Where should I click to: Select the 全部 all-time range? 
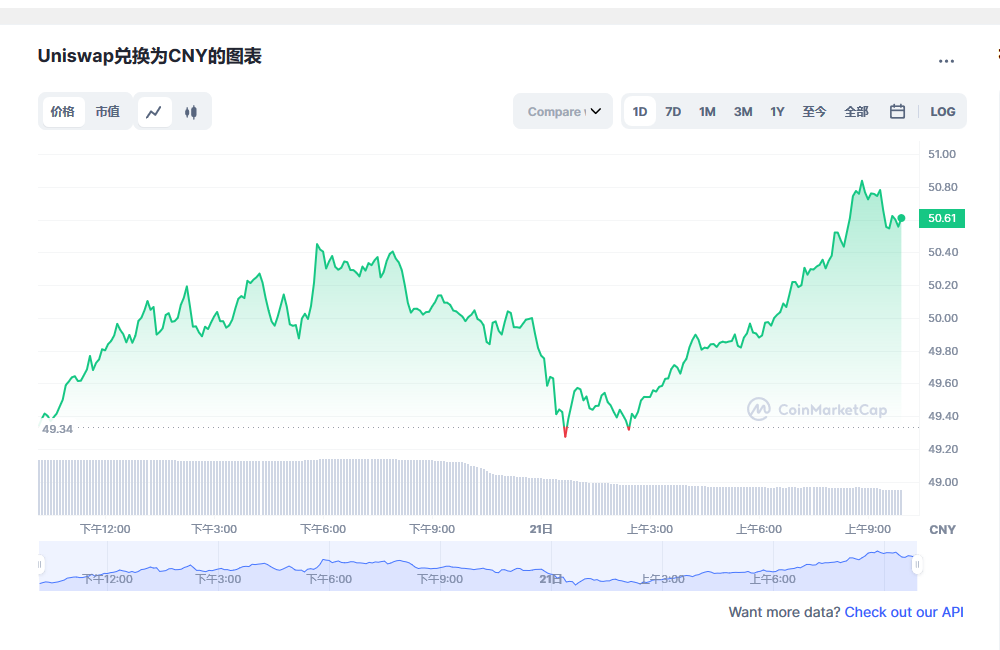[x=857, y=112]
